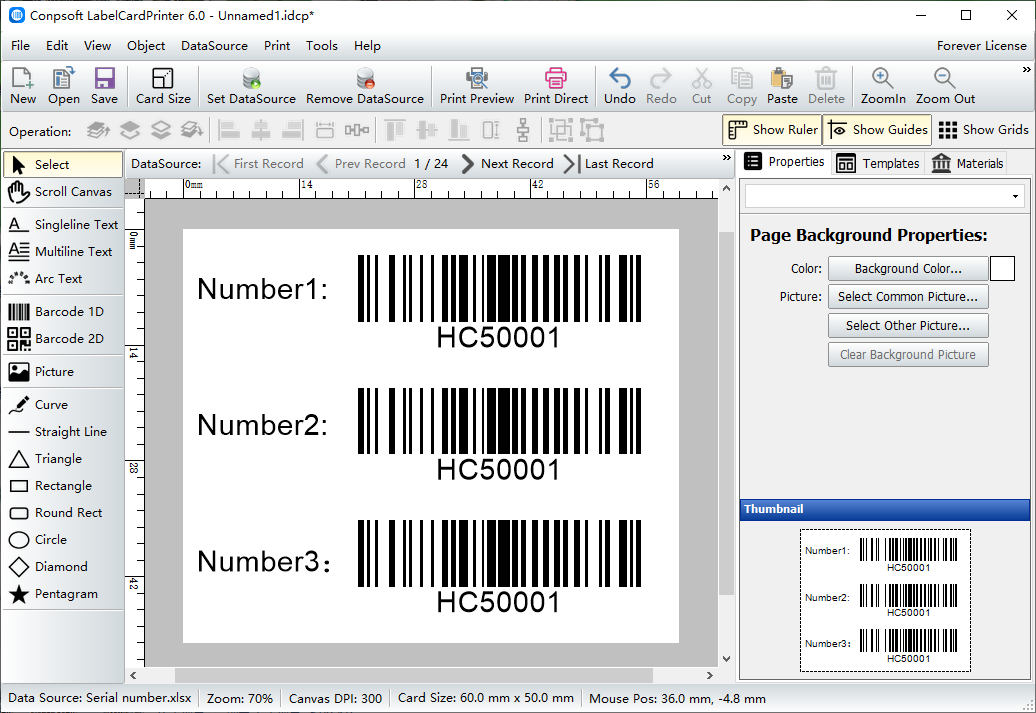Click Remove DataSource in toolbar
This screenshot has height=713, width=1036.
[365, 86]
